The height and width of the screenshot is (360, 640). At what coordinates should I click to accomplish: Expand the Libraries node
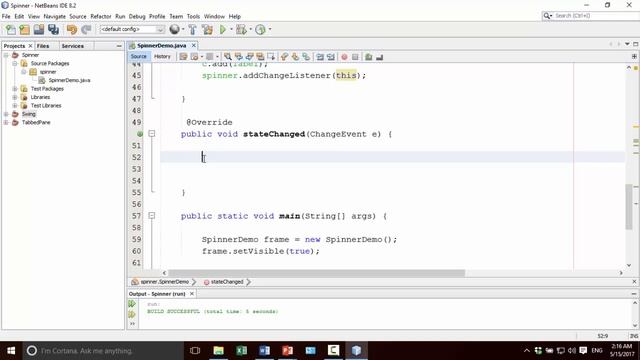pyautogui.click(x=15, y=97)
